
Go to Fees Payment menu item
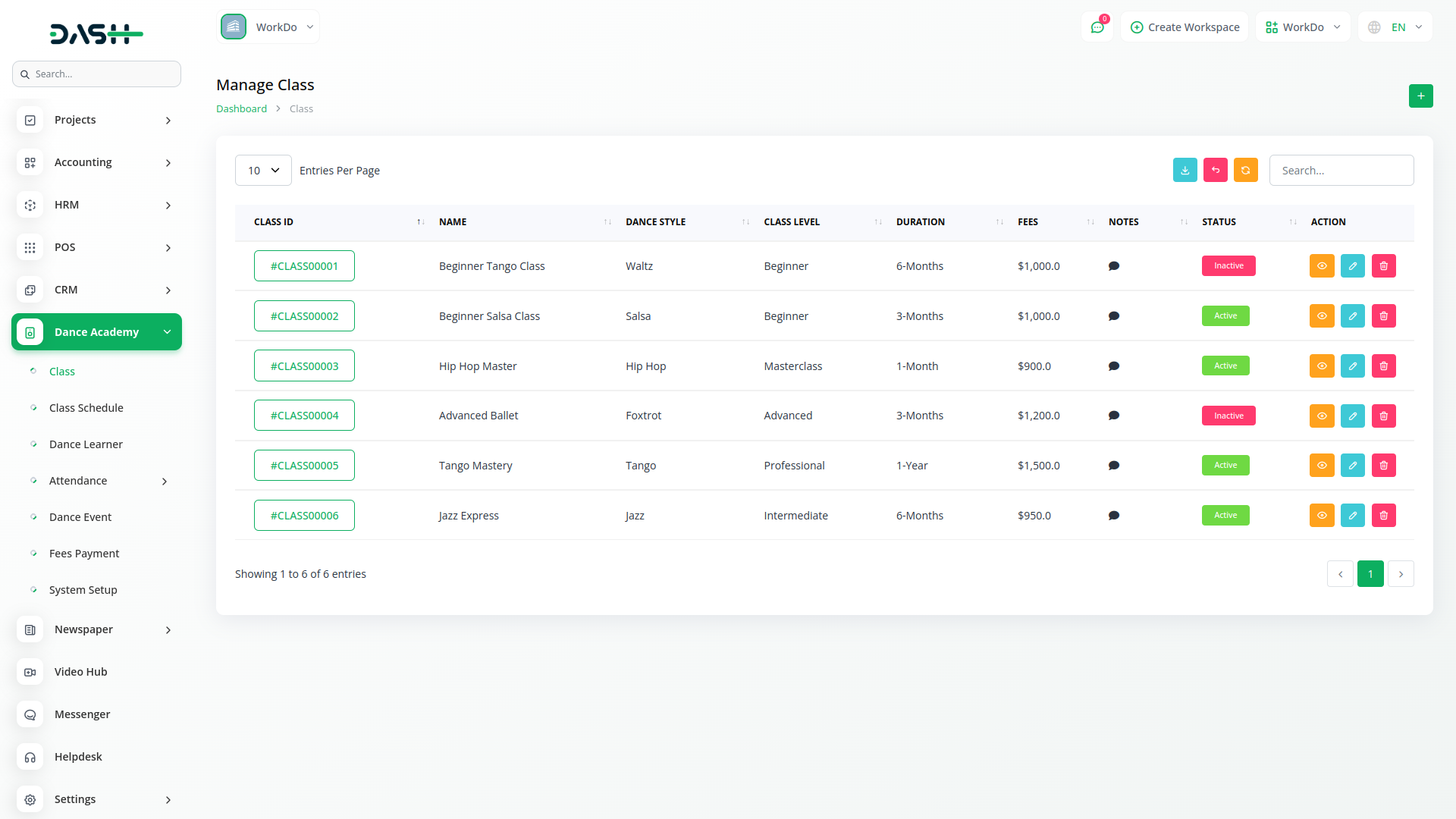[84, 554]
